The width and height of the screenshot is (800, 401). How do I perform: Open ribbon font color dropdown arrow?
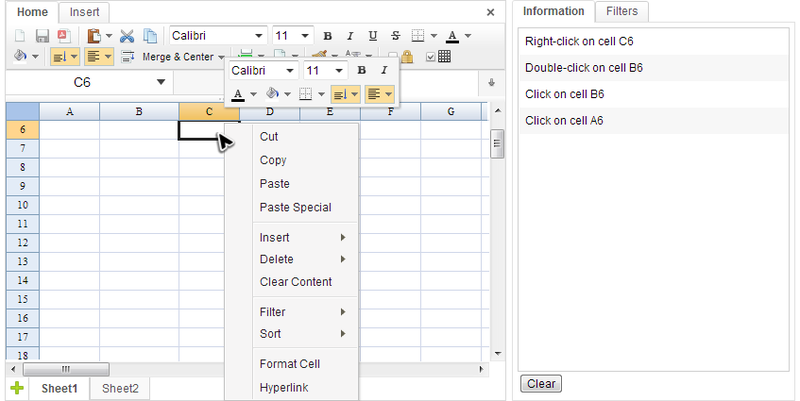(468, 36)
